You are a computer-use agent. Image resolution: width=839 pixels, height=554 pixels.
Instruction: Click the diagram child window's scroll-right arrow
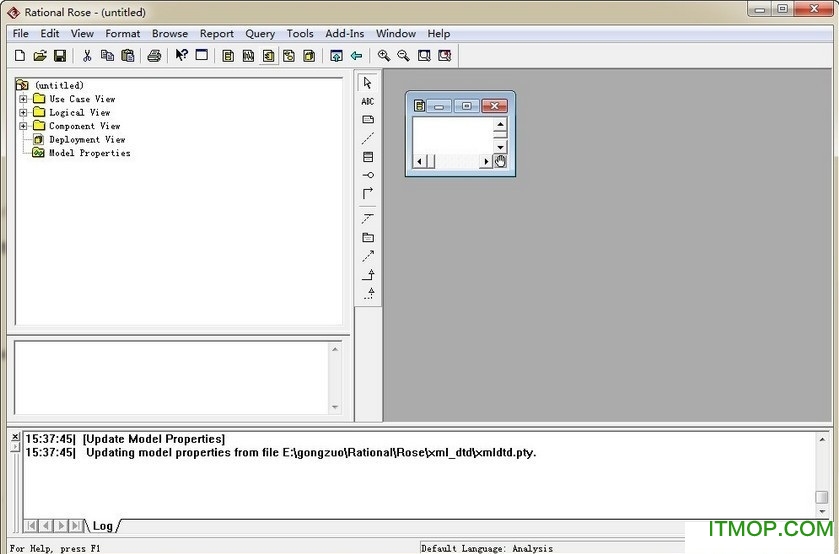tap(486, 161)
